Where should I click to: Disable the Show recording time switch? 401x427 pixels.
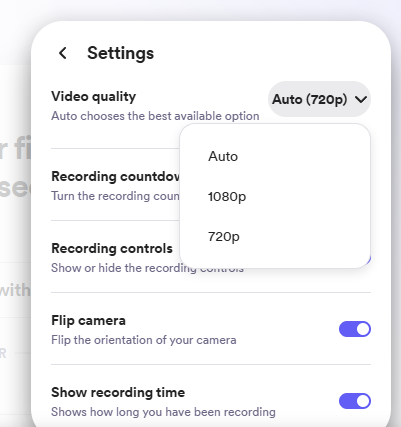(355, 401)
